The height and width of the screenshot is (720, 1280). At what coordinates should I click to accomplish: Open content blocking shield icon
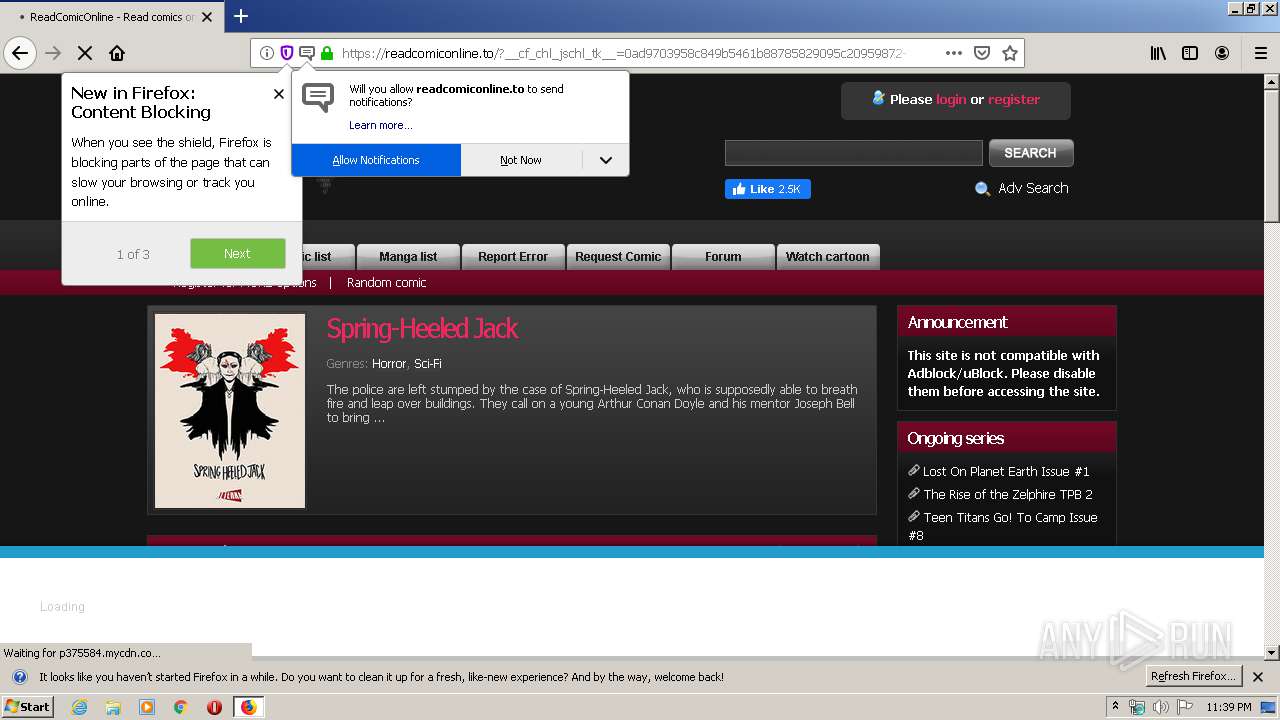[287, 53]
